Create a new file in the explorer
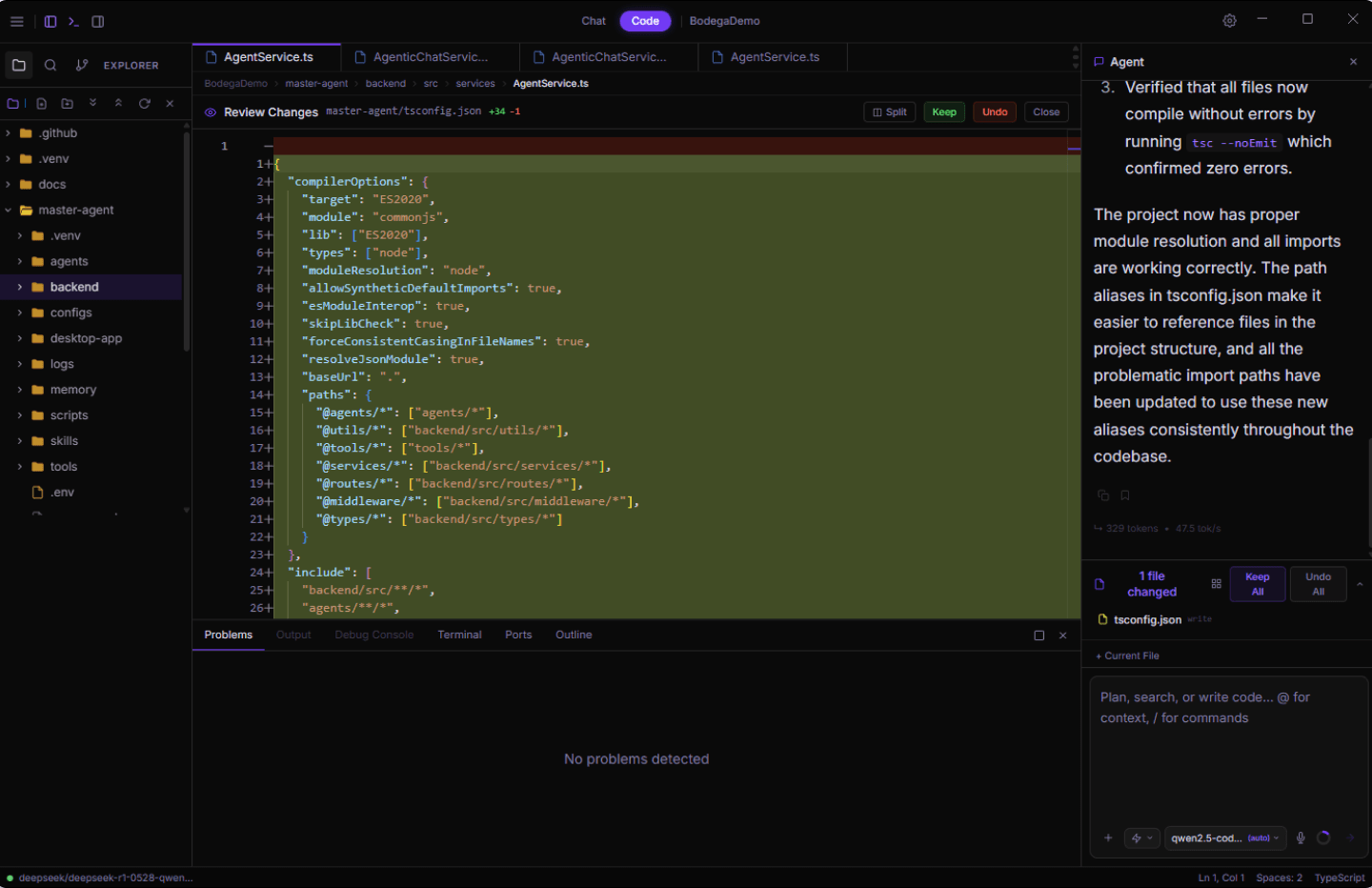1372x888 pixels. coord(40,103)
